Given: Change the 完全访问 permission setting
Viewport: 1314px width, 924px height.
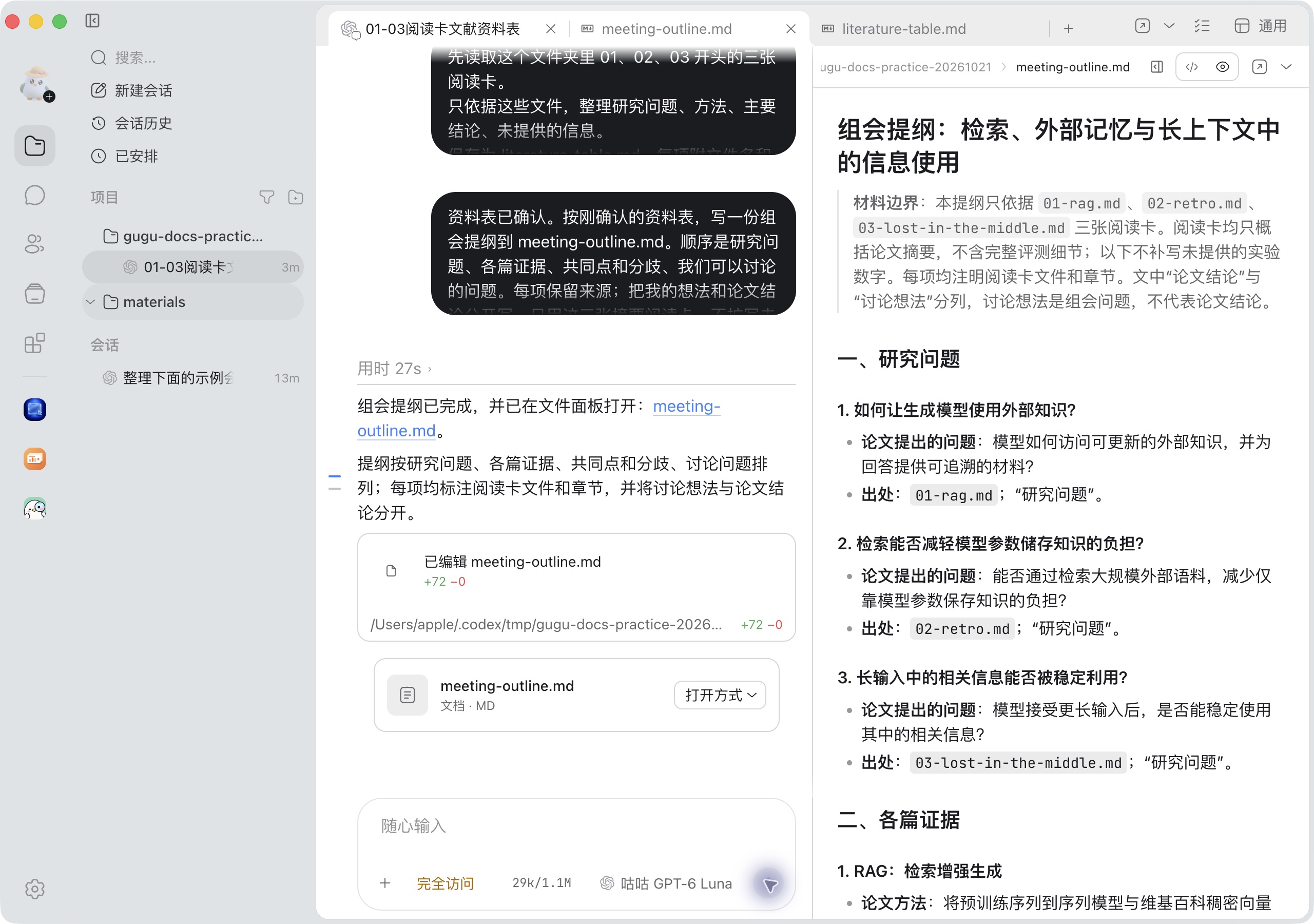Looking at the screenshot, I should (445, 883).
